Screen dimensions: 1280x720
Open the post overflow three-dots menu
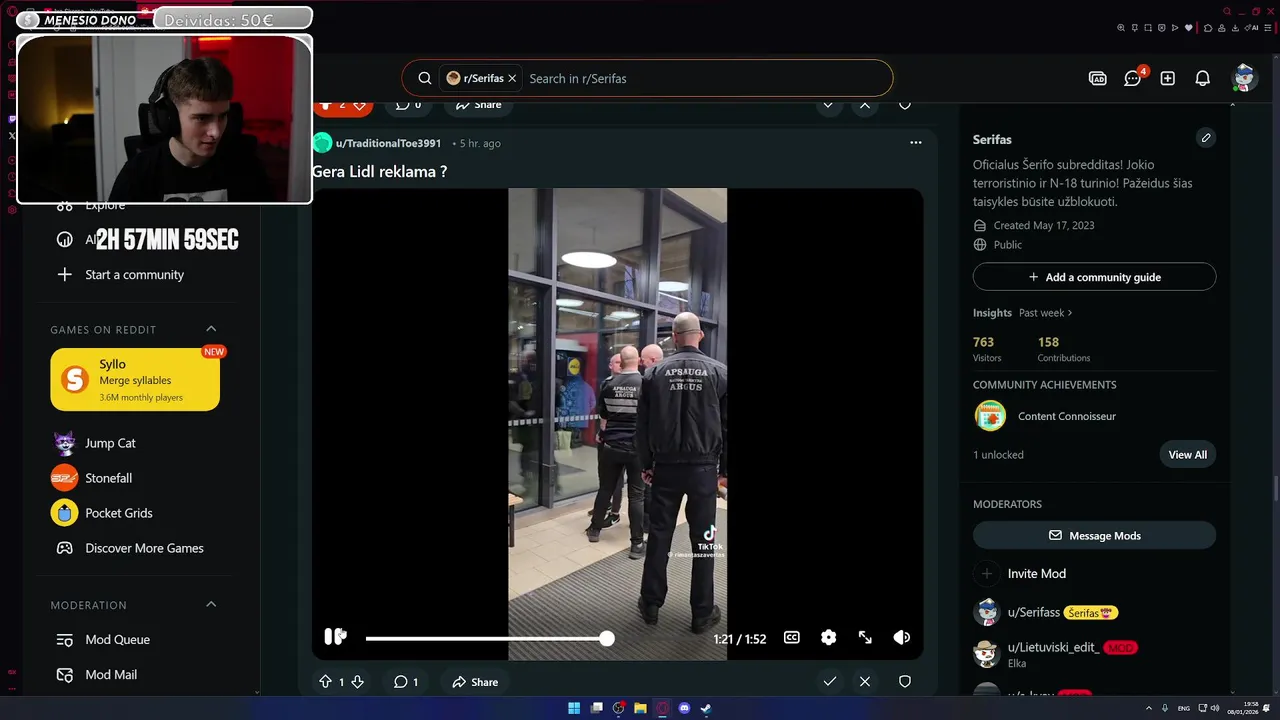click(915, 143)
